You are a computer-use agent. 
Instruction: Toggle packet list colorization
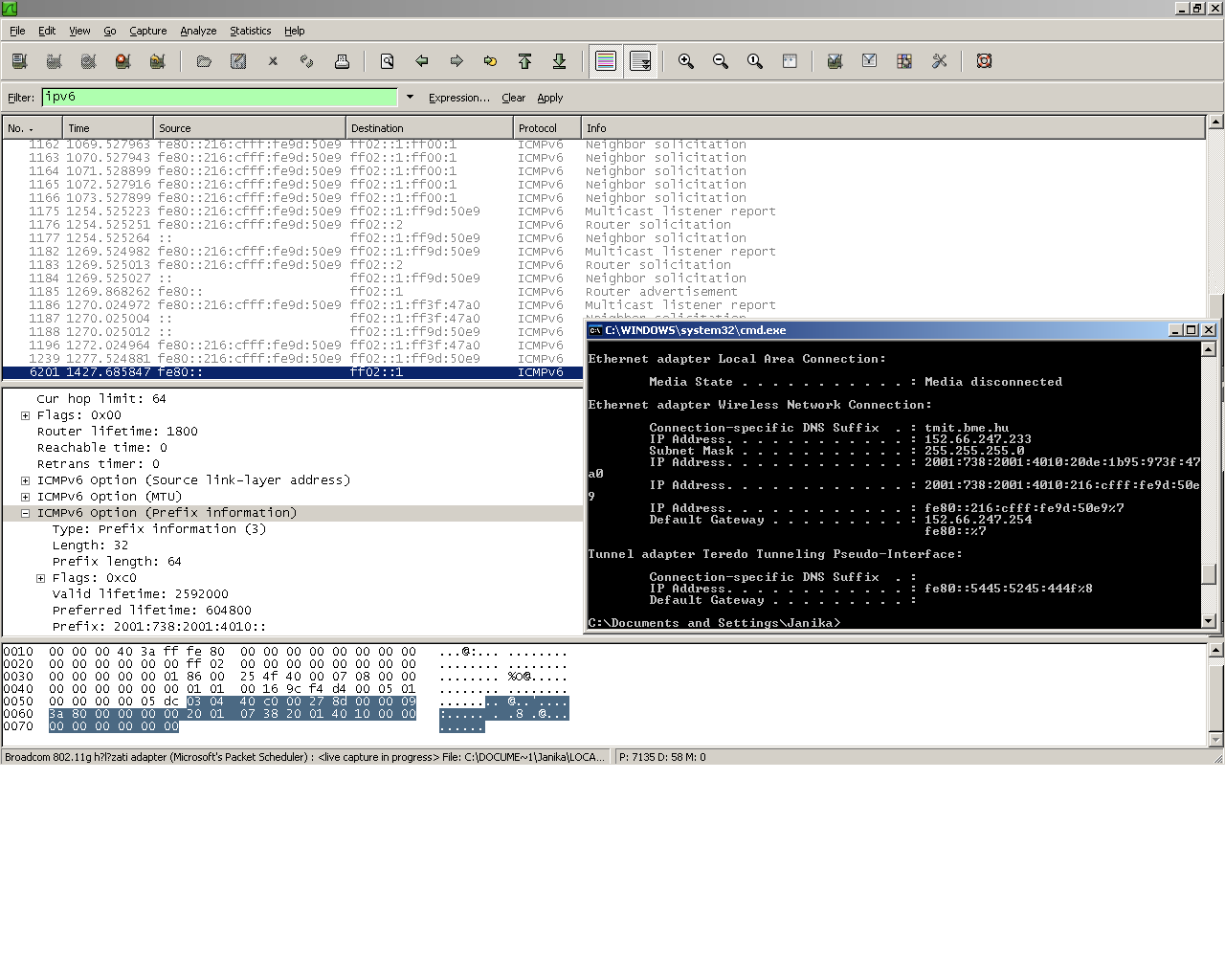pos(606,61)
